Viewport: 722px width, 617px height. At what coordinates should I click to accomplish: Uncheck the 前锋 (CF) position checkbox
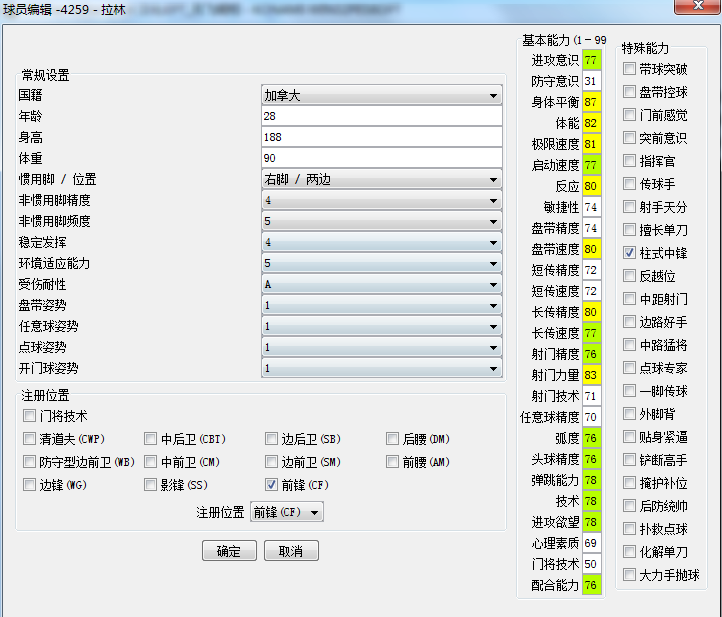(272, 484)
